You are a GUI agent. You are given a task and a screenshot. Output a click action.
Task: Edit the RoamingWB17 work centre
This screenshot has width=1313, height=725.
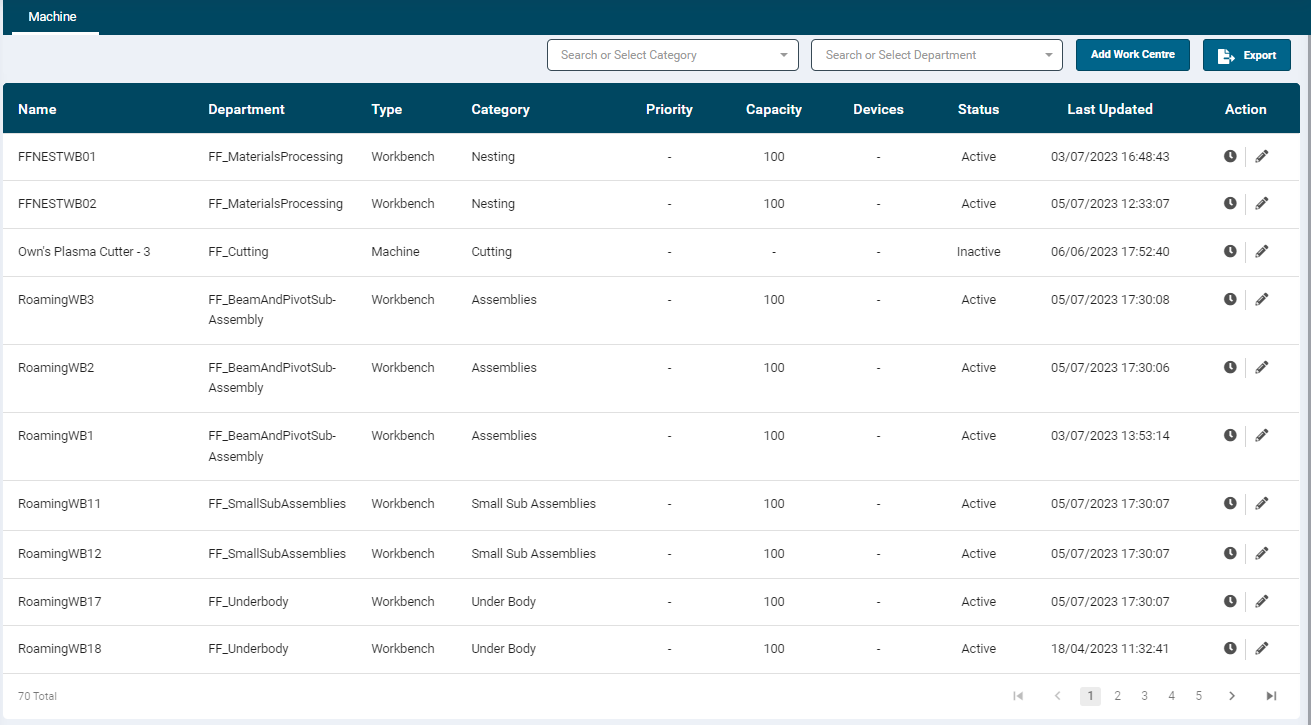pyautogui.click(x=1261, y=601)
